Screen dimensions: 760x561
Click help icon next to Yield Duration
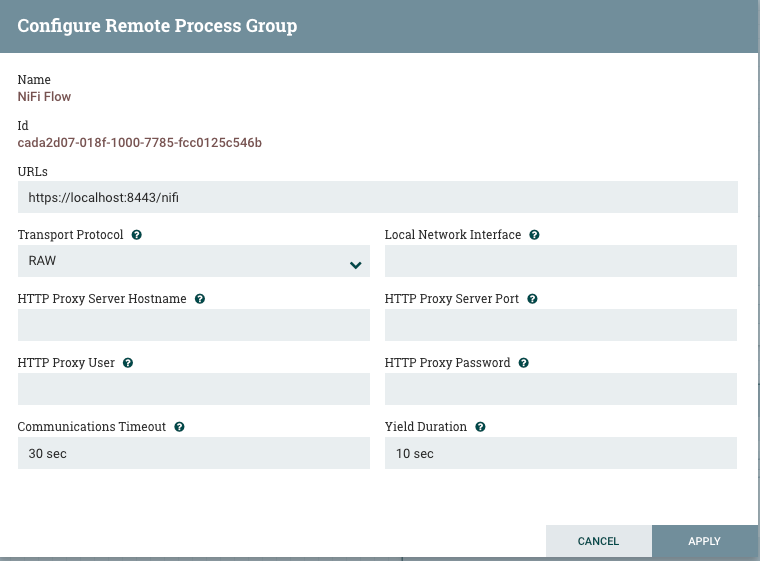pos(480,427)
